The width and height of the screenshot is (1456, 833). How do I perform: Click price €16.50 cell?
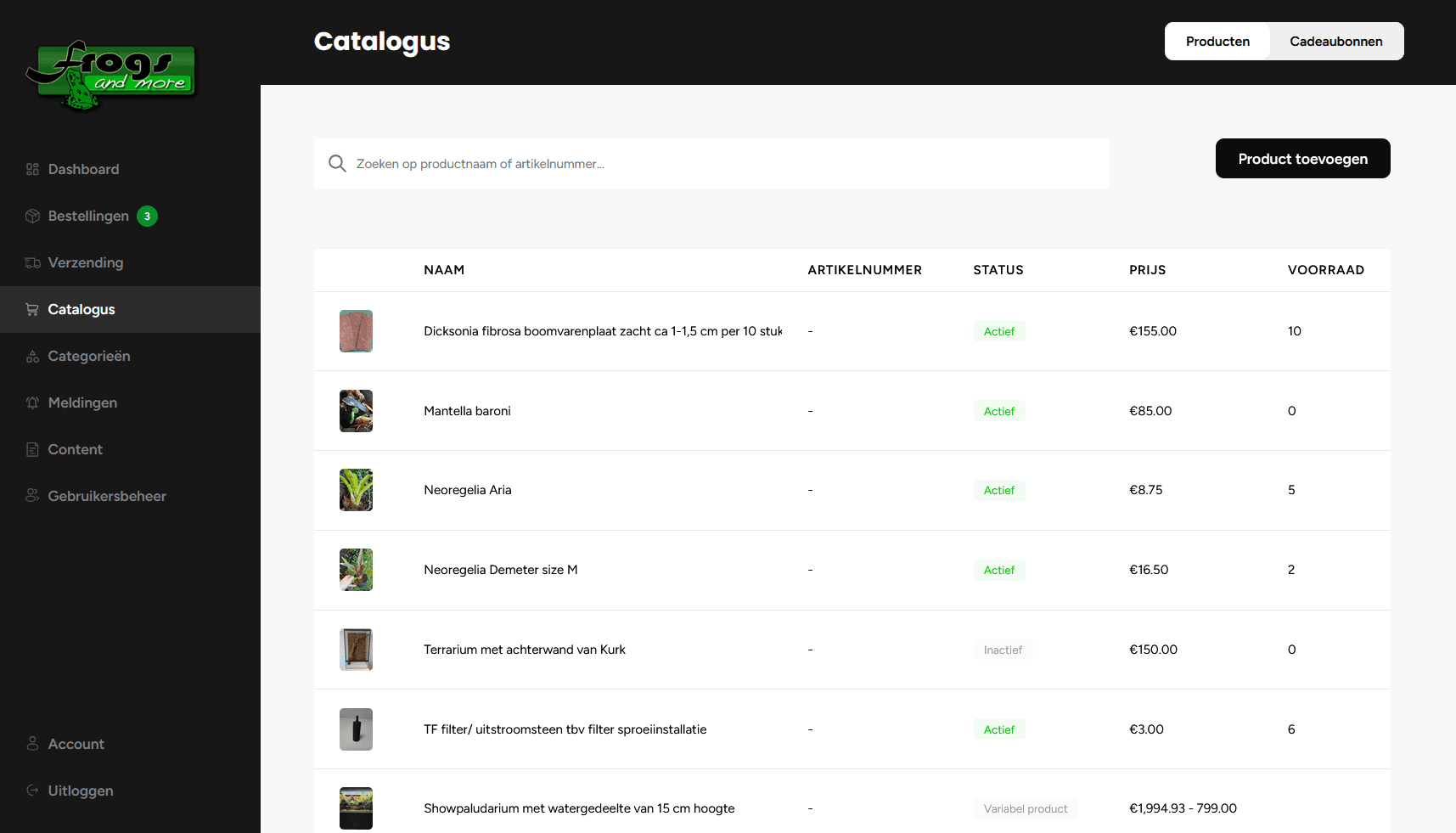pyautogui.click(x=1149, y=570)
